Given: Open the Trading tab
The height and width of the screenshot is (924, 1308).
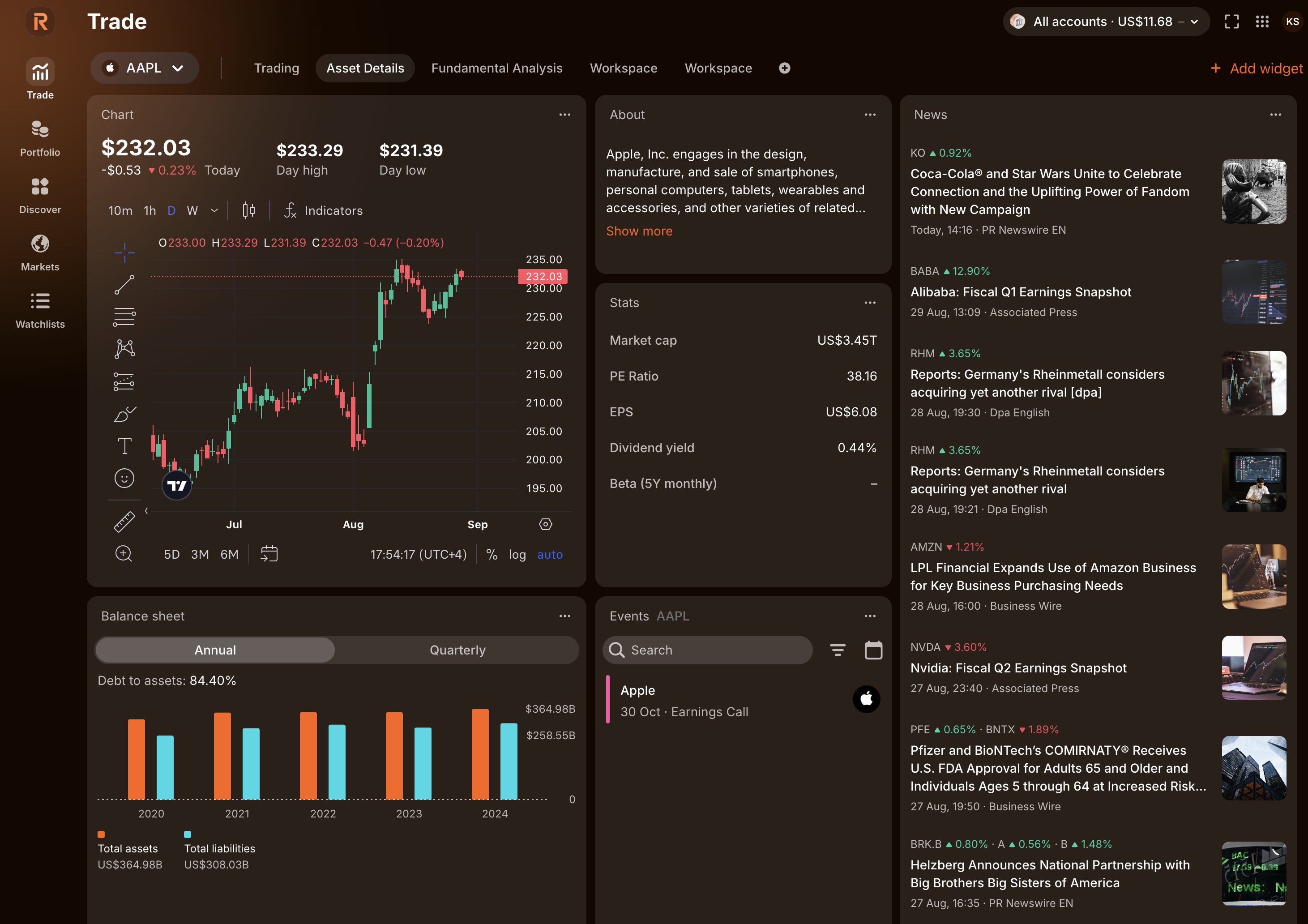Looking at the screenshot, I should (276, 68).
